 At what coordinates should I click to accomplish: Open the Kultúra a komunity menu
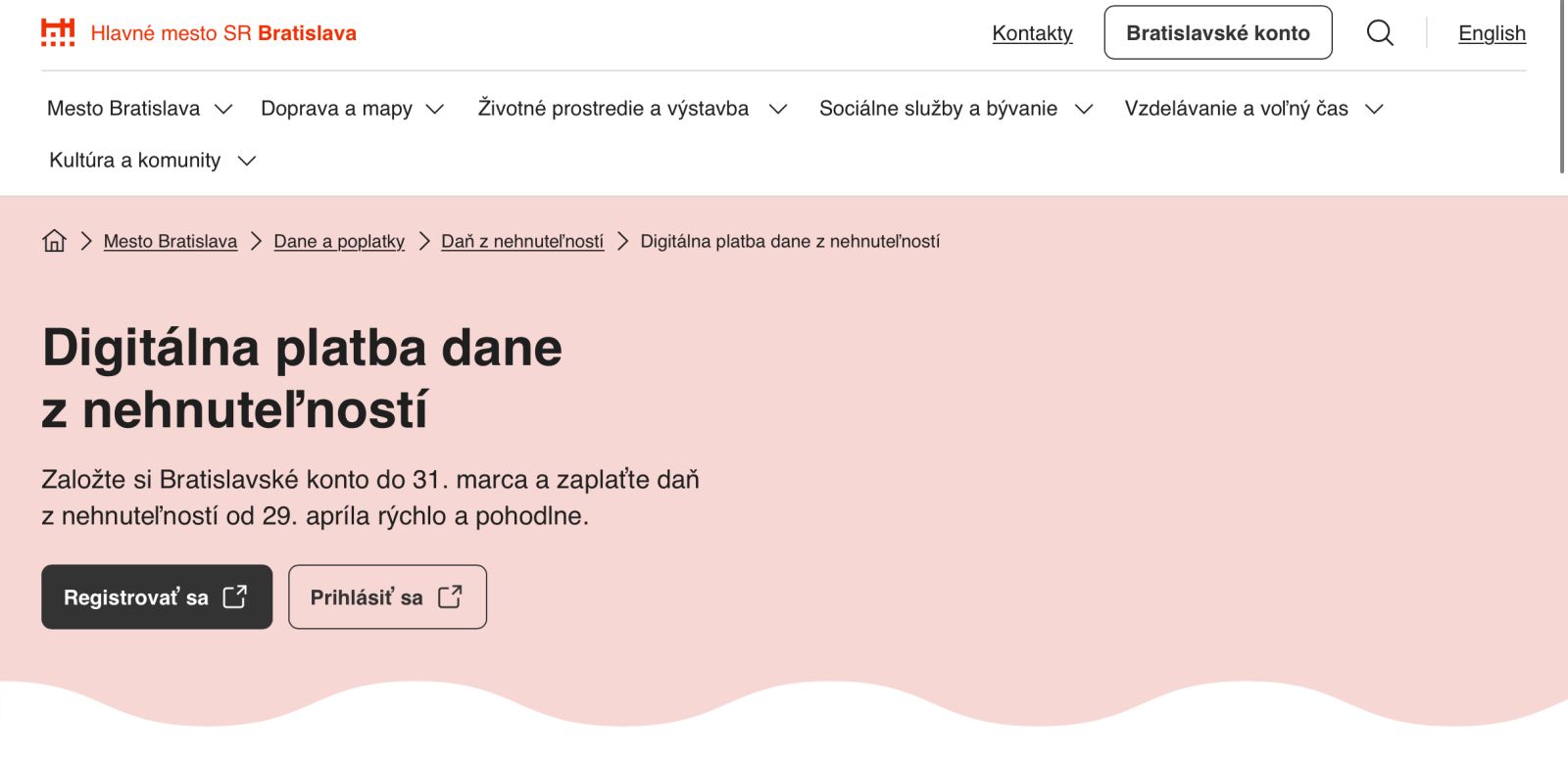135,161
